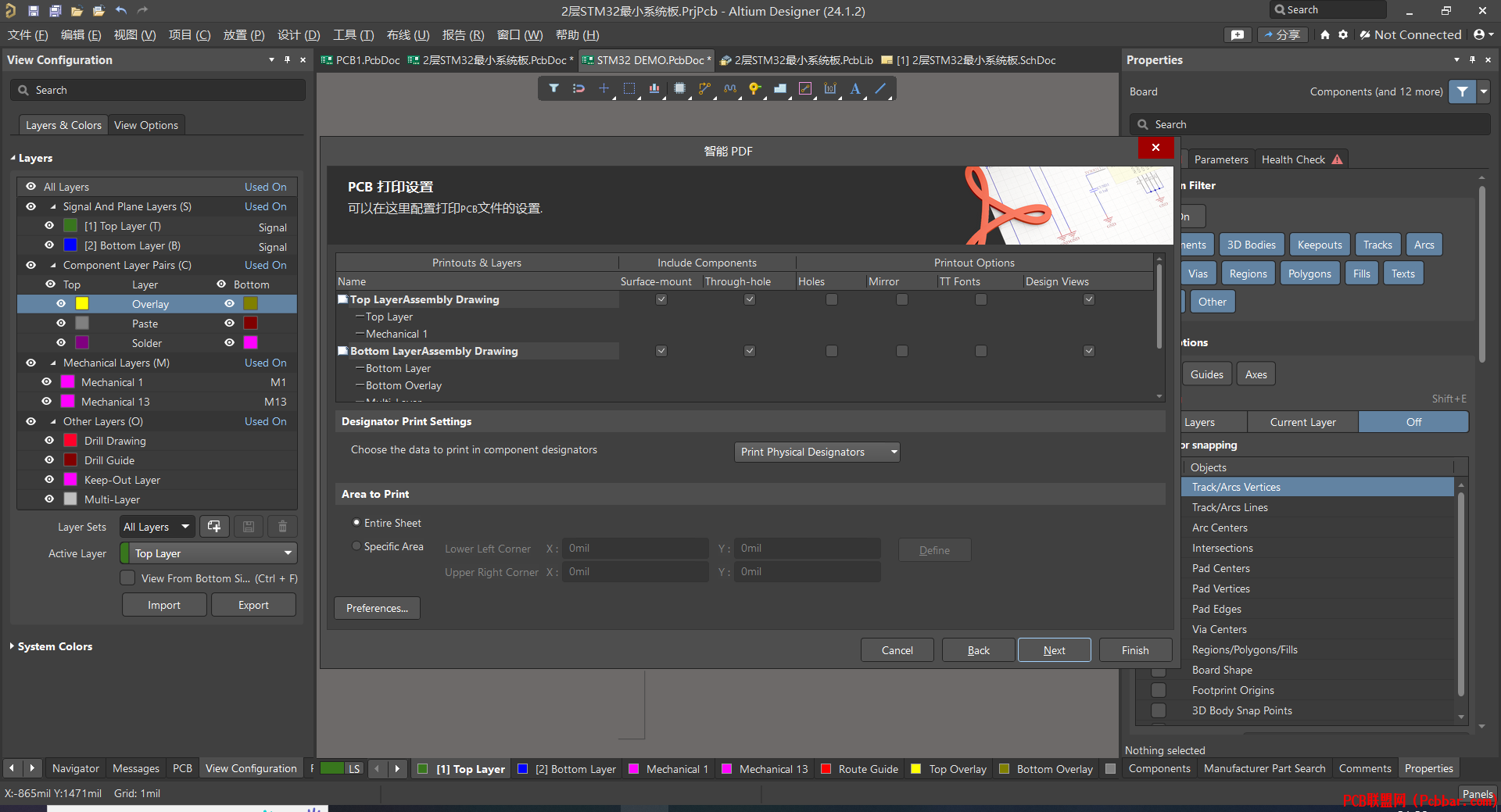
Task: Open the All Layers layer sets dropdown
Action: (x=156, y=527)
